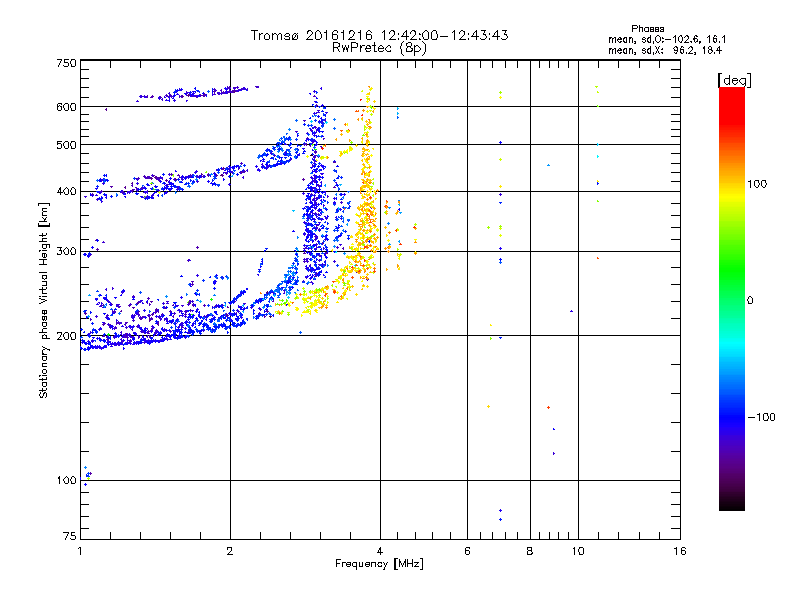Image resolution: width=800 pixels, height=600 pixels.
Task: Click the y-axis tick label '600'
Action: click(66, 107)
